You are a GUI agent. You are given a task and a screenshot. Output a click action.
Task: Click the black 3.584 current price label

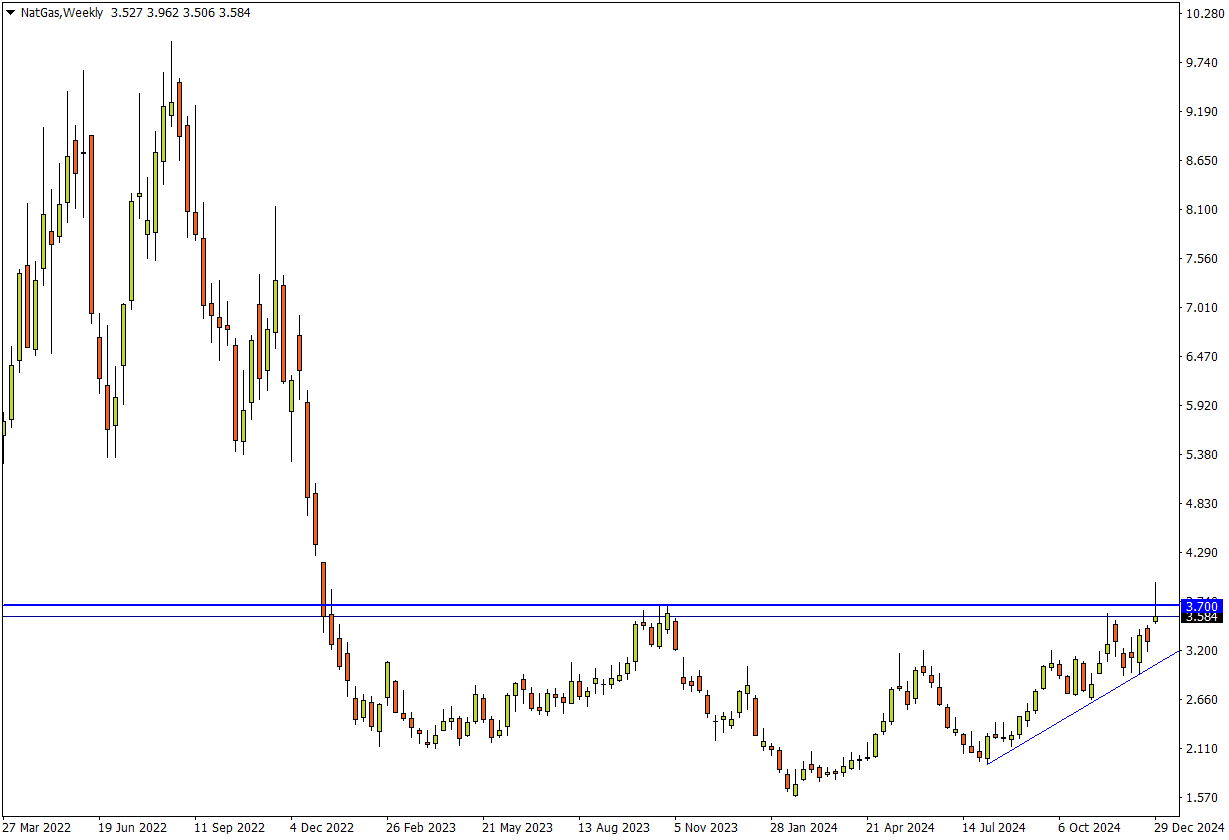tap(1200, 618)
